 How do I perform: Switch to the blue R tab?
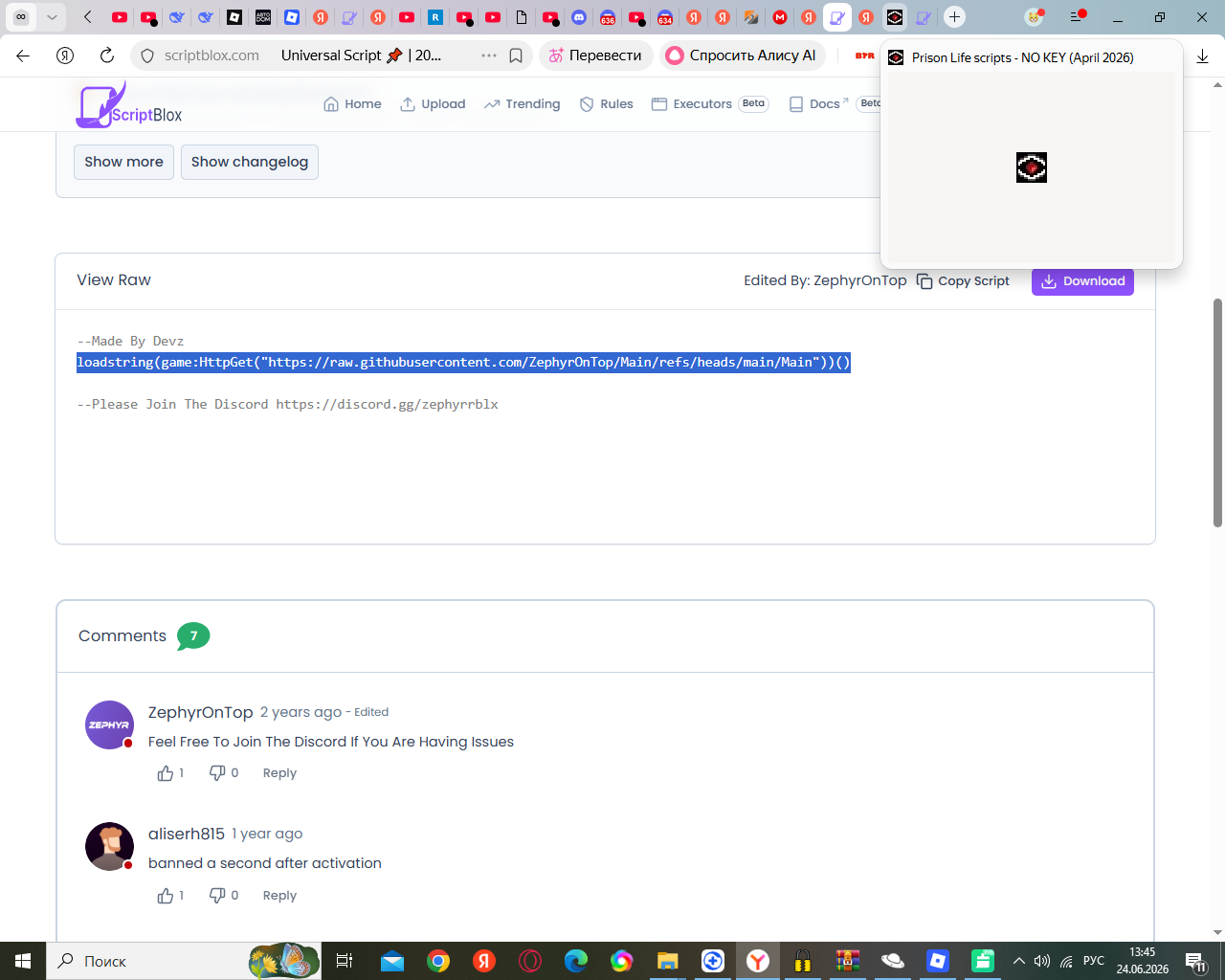(435, 16)
